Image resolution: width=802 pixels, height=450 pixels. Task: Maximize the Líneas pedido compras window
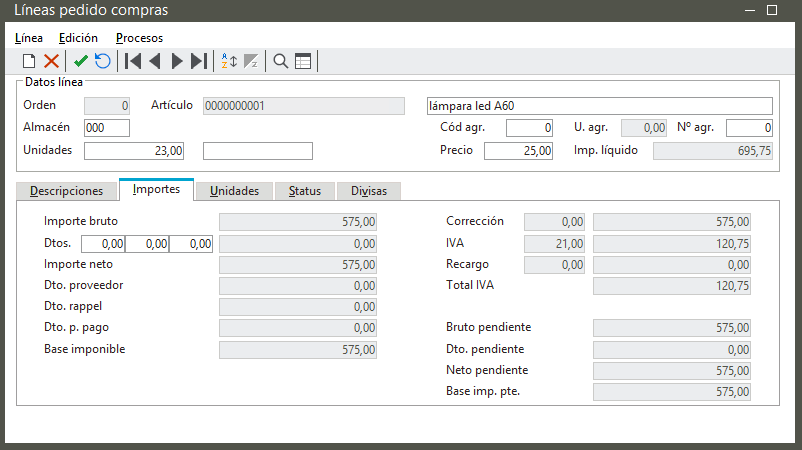[772, 10]
